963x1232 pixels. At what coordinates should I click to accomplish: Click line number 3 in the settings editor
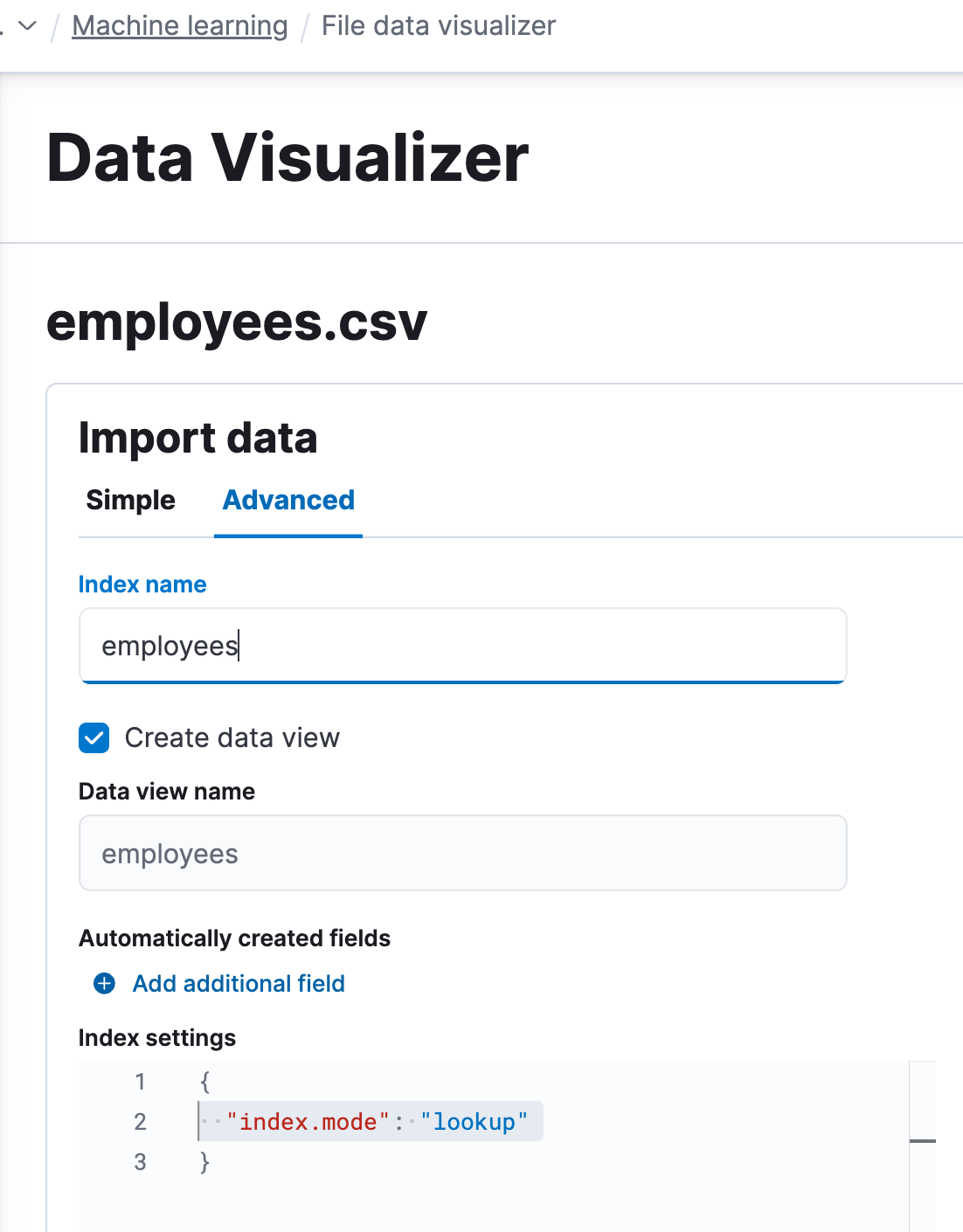[140, 1162]
